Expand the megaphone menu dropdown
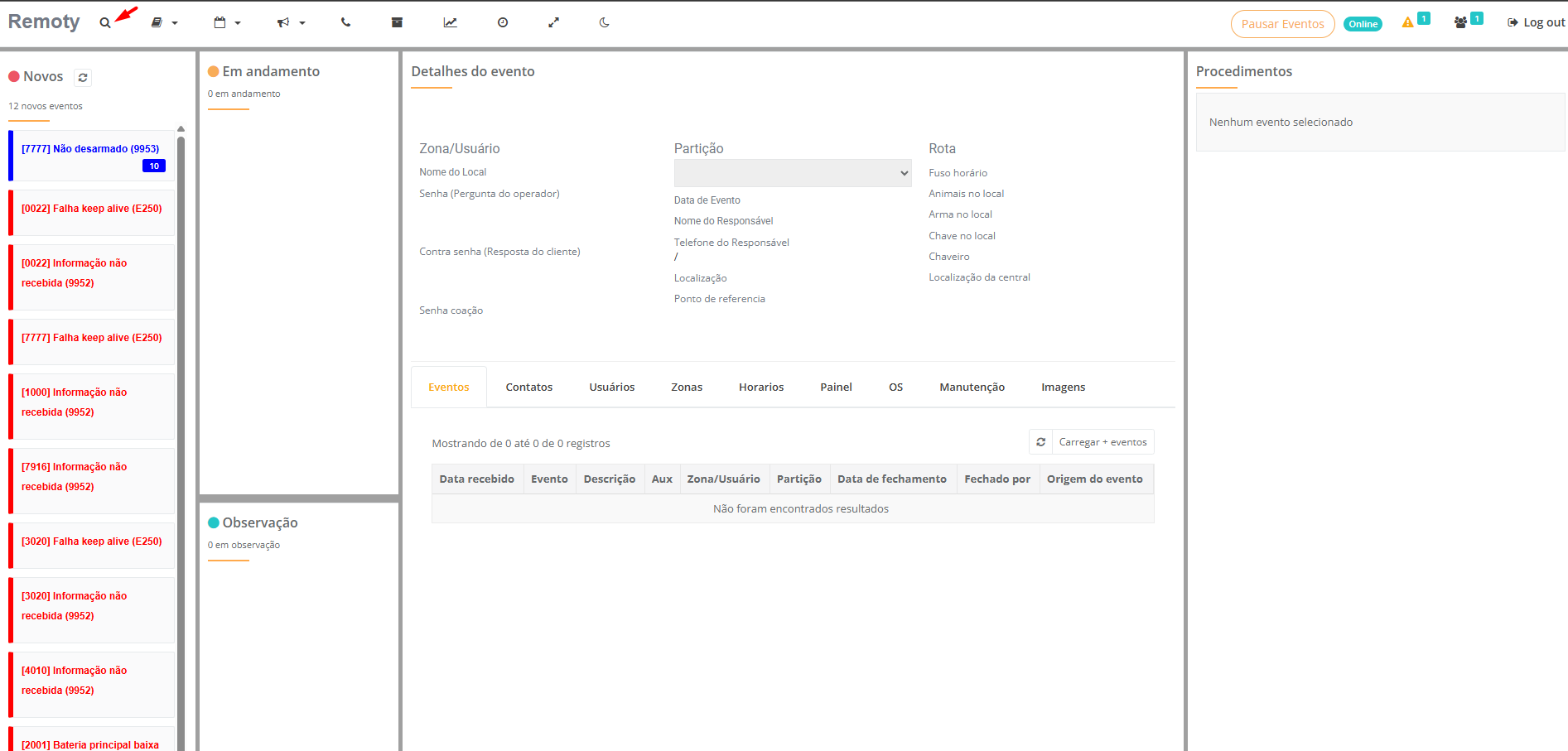This screenshot has height=751, width=1568. (291, 23)
